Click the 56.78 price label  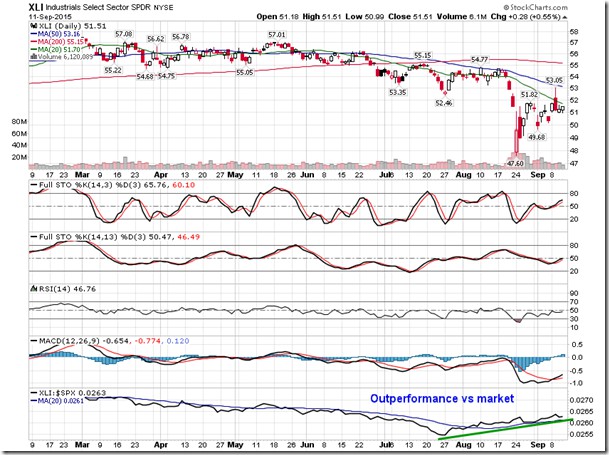pos(181,37)
